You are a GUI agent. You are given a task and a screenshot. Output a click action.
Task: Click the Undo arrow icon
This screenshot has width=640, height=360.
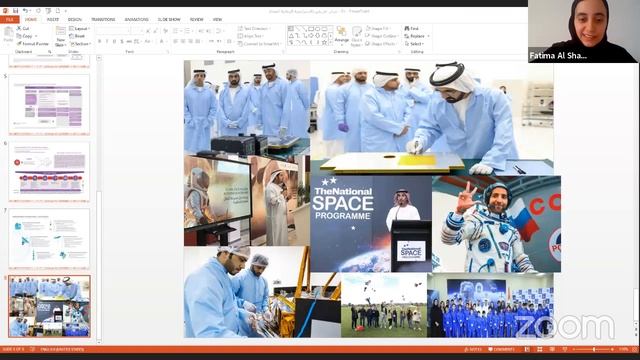(x=25, y=11)
